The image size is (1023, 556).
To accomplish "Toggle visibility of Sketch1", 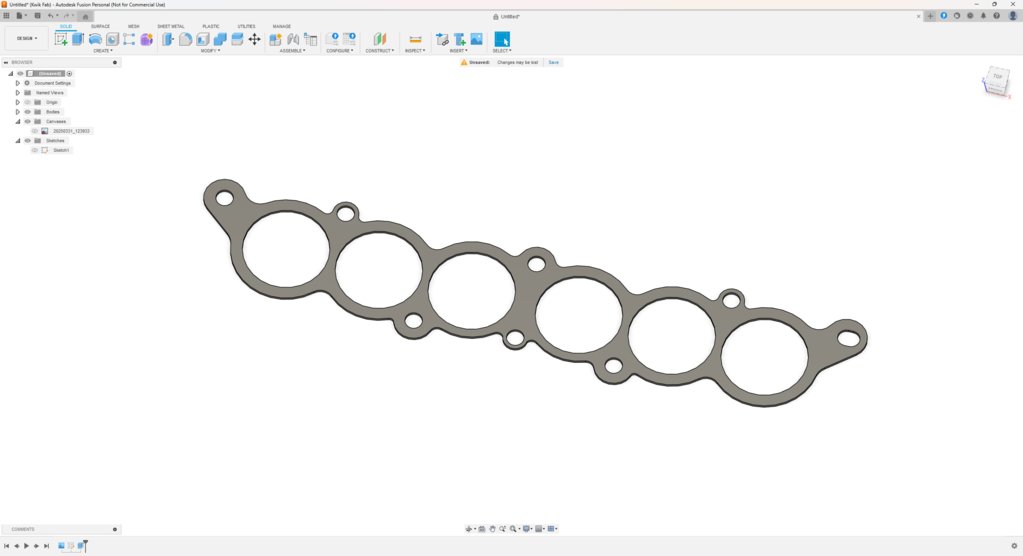I will point(35,150).
